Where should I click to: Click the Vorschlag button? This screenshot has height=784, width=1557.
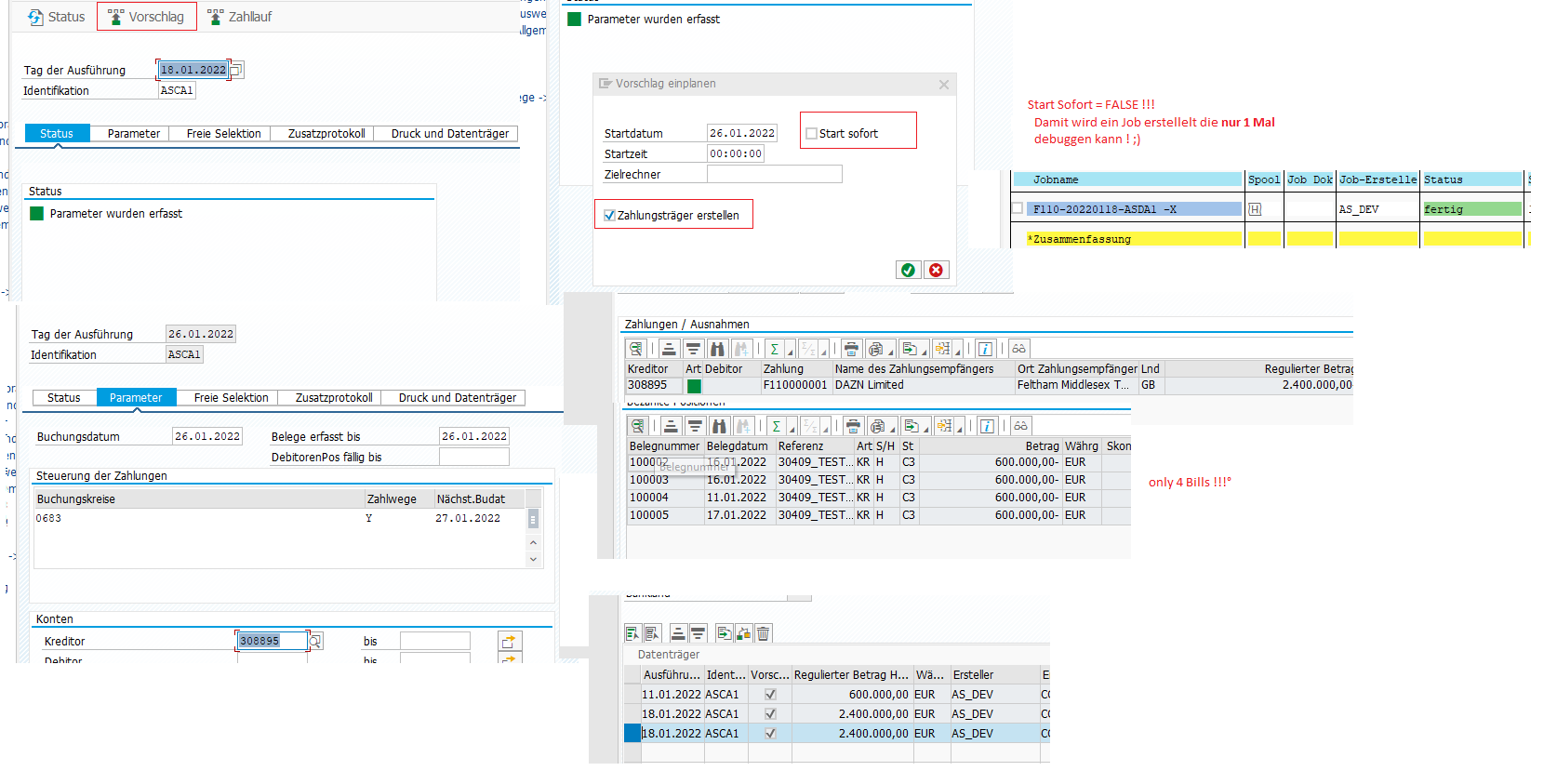click(147, 17)
